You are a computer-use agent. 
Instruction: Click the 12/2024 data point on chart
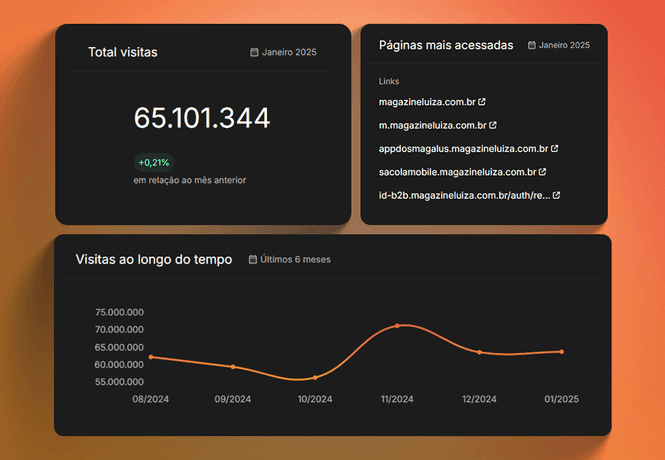click(x=480, y=352)
